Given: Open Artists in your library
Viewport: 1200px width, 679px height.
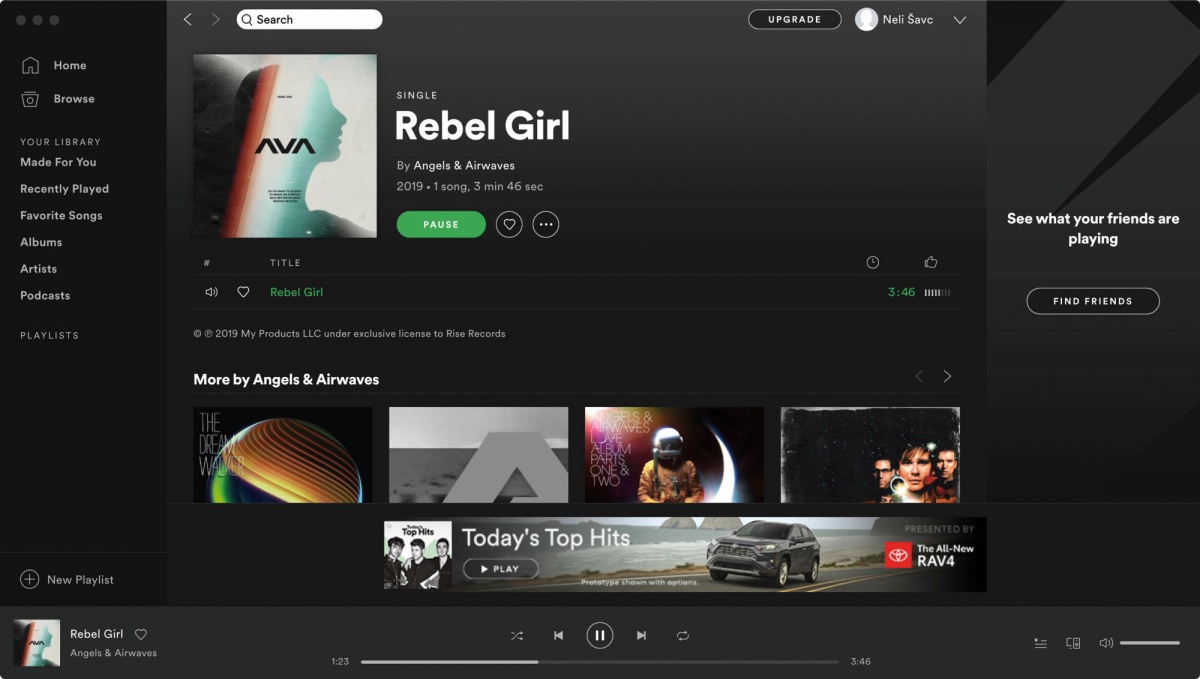Looking at the screenshot, I should pyautogui.click(x=38, y=269).
